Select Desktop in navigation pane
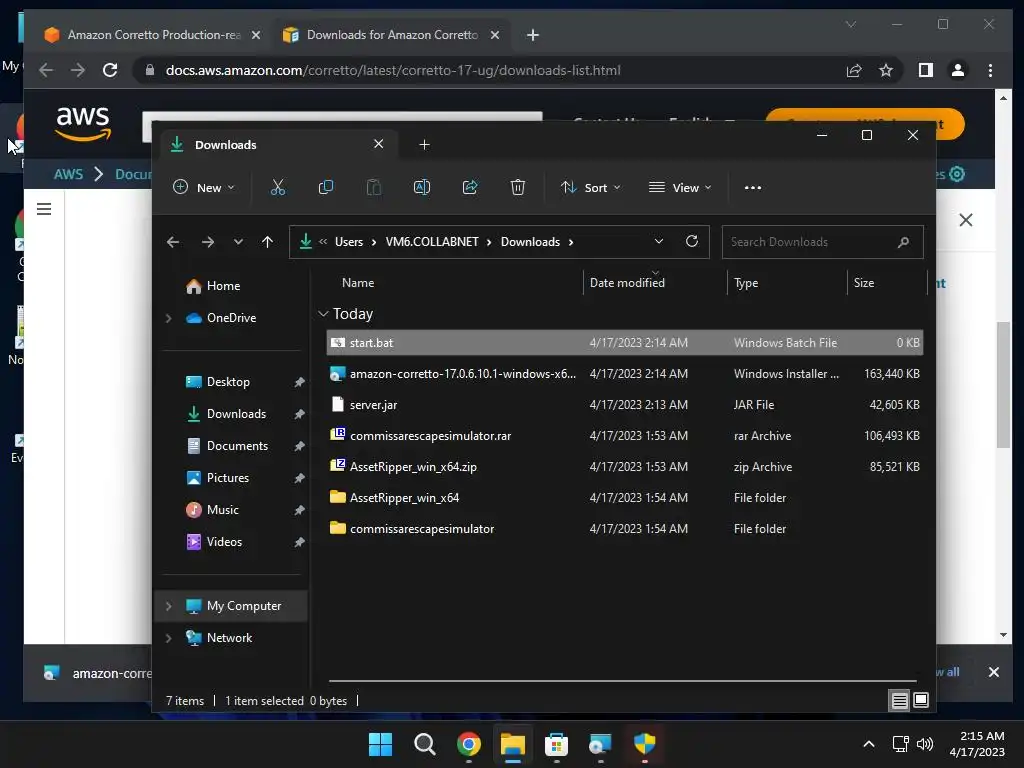The height and width of the screenshot is (768, 1024). coord(228,382)
